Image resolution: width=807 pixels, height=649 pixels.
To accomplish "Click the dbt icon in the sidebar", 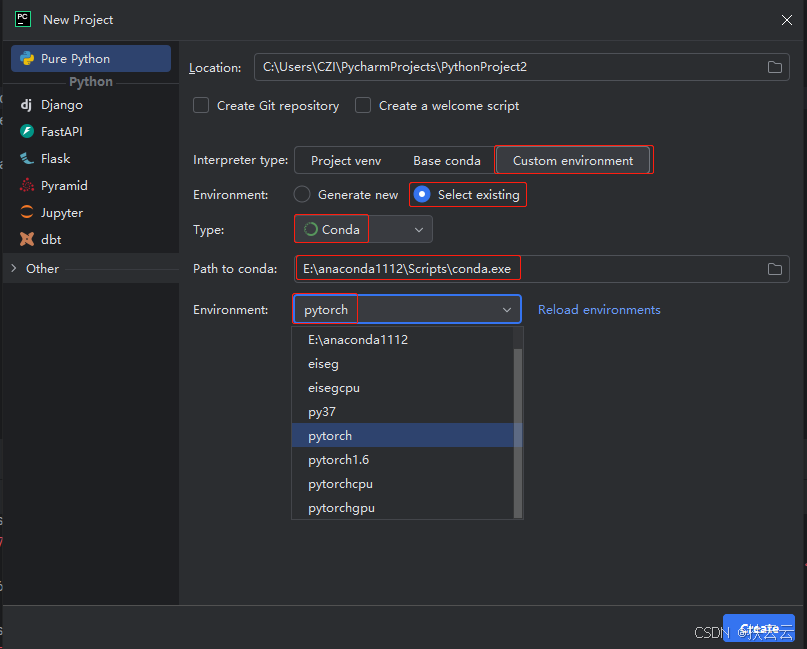I will pyautogui.click(x=27, y=239).
